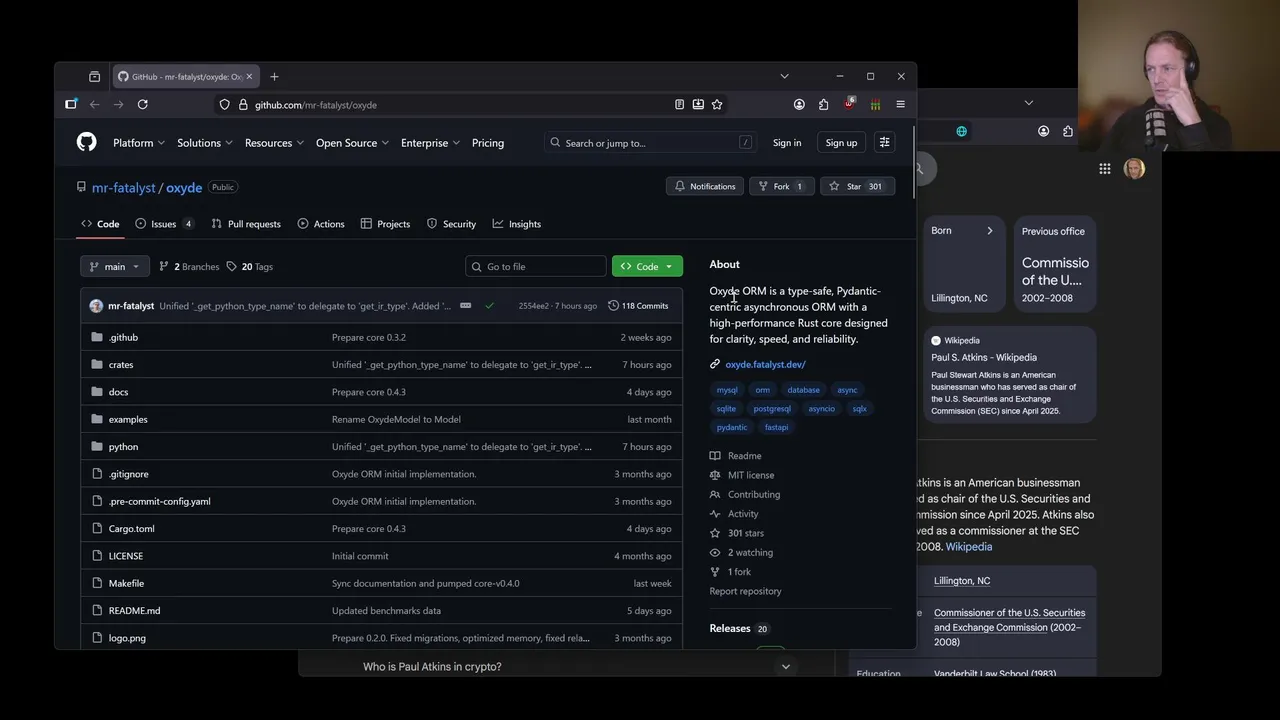
Task: Open the green Code dropdown button
Action: (x=647, y=266)
